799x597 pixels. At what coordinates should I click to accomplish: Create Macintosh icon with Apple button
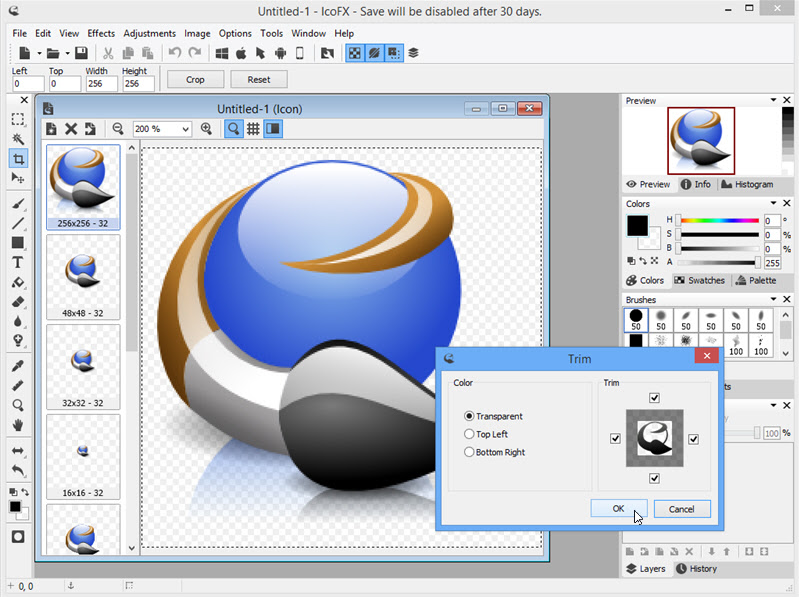tap(241, 53)
